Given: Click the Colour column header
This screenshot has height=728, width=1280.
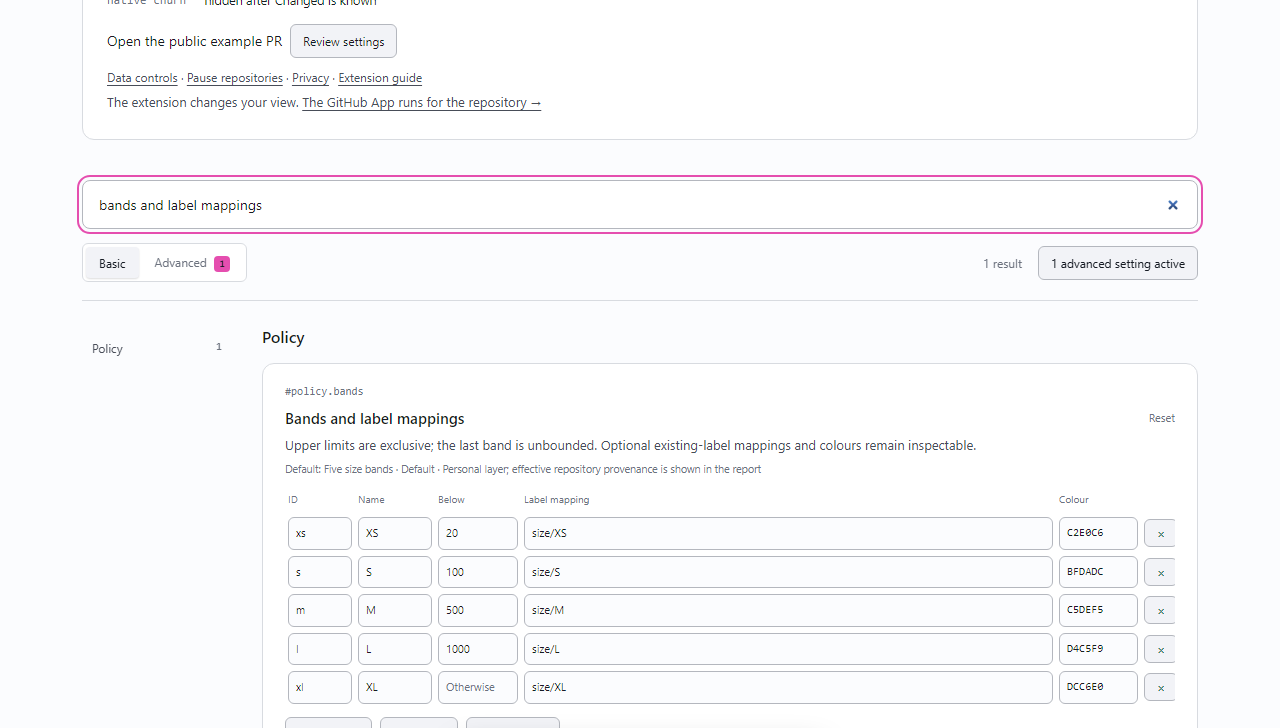Looking at the screenshot, I should (x=1074, y=499).
